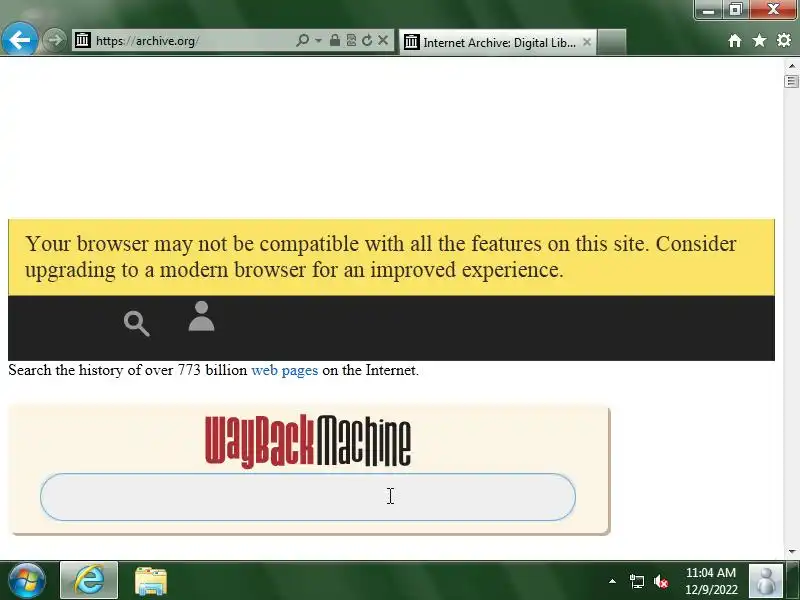
Task: Click the browser compatibility warning text
Action: [x=381, y=257]
